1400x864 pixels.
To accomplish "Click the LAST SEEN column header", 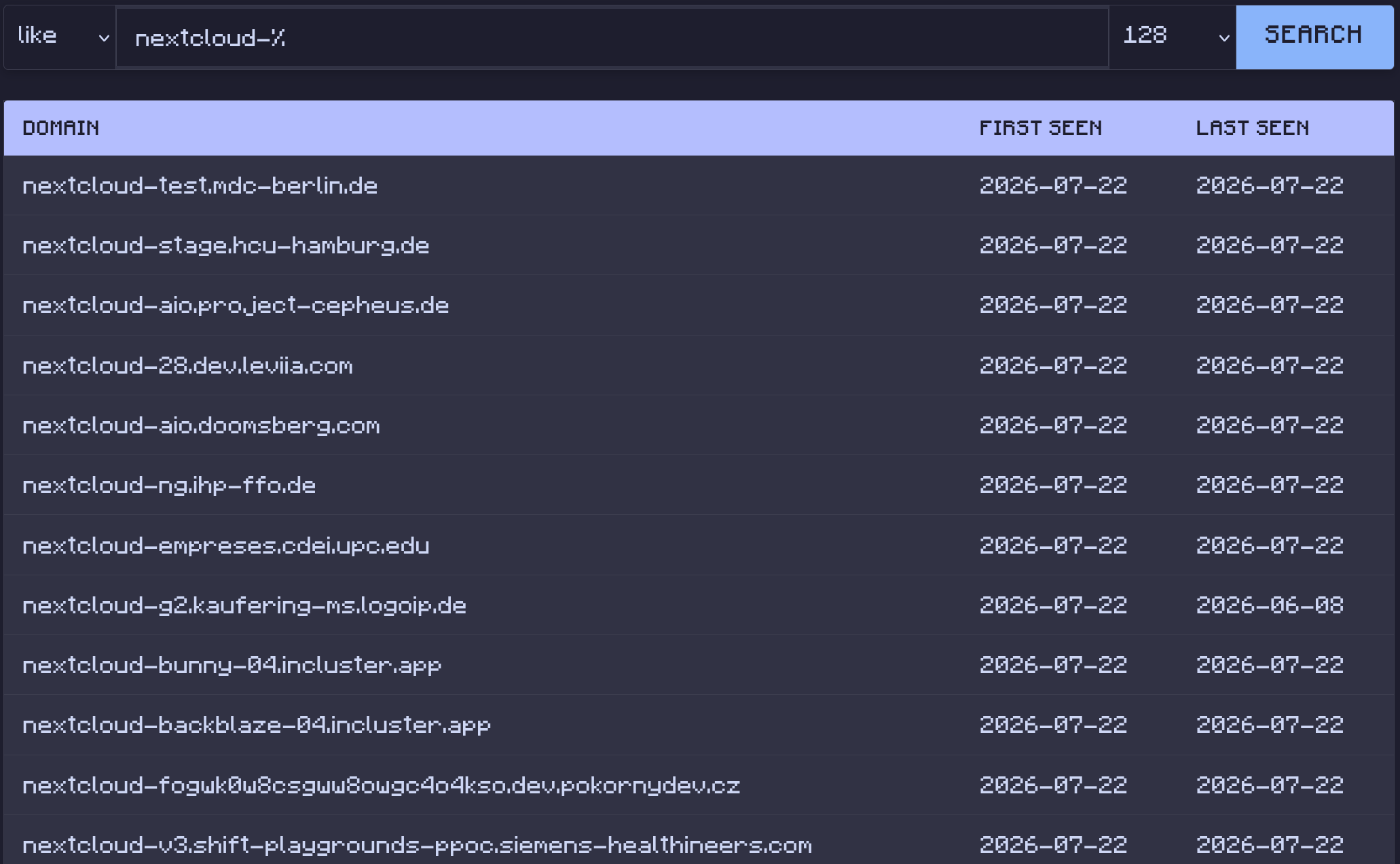I will (1253, 128).
